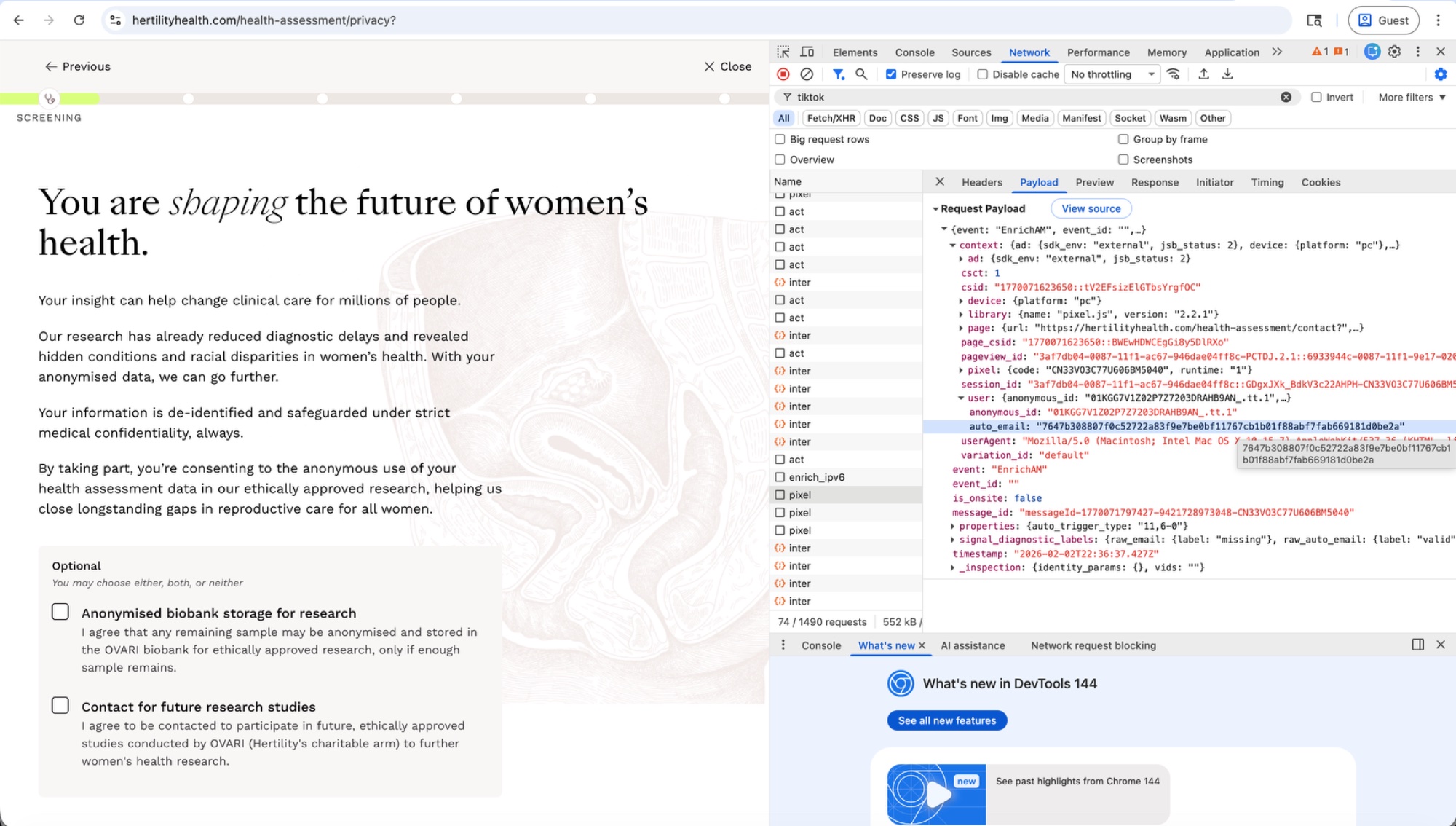Check Contact for future research studies

click(x=60, y=705)
